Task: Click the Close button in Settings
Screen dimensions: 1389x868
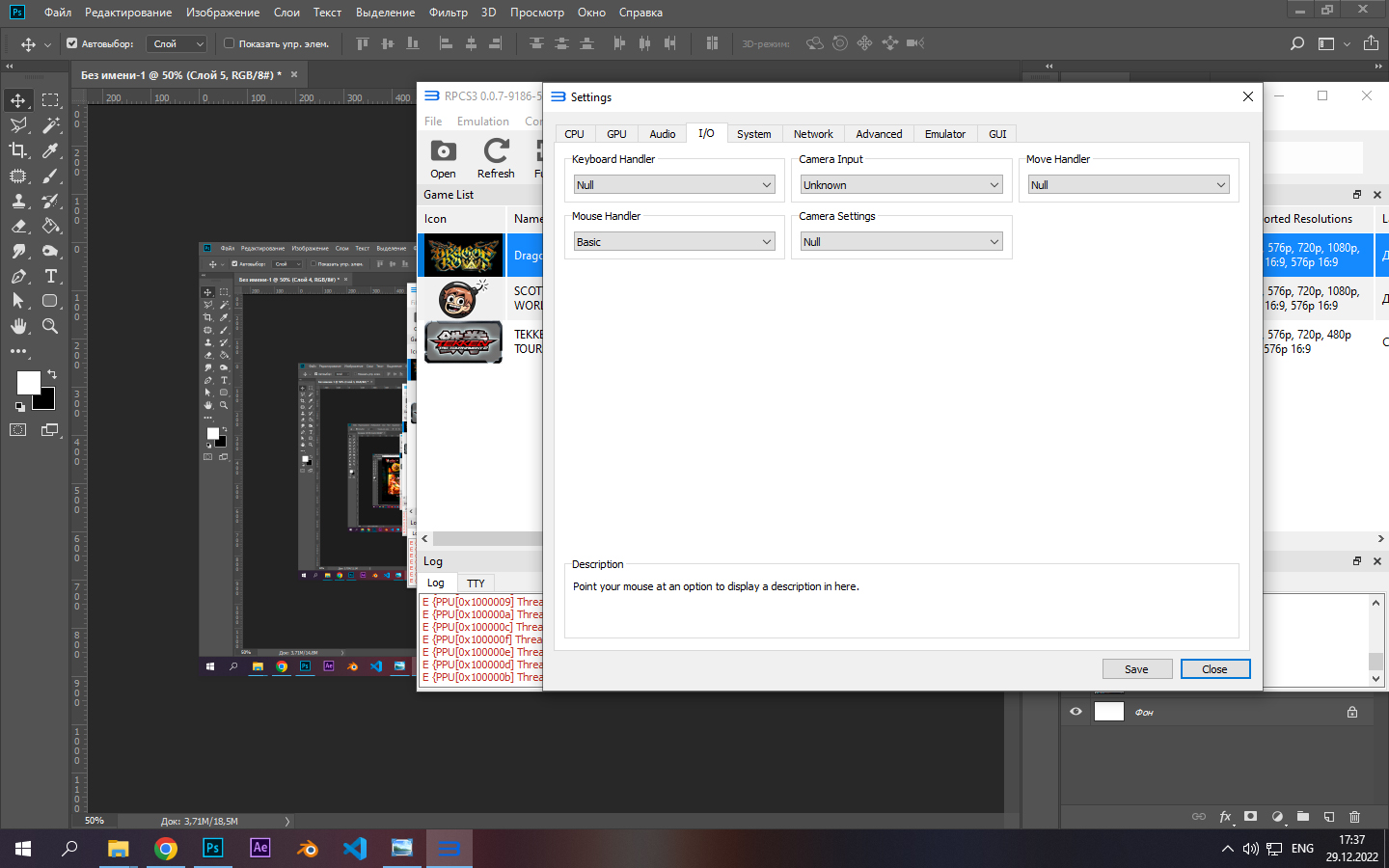Action: click(x=1214, y=669)
